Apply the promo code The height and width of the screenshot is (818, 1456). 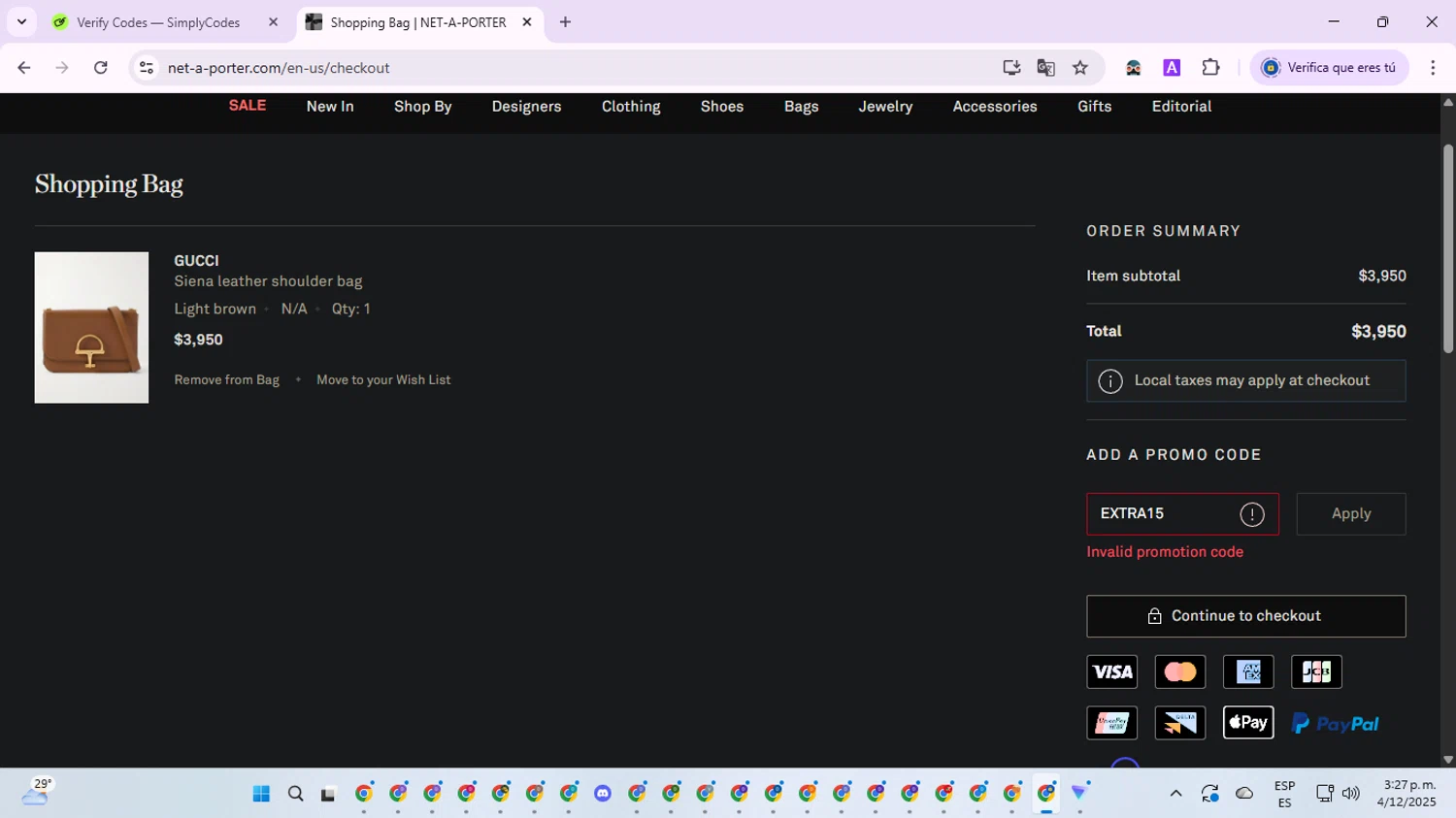coord(1351,514)
